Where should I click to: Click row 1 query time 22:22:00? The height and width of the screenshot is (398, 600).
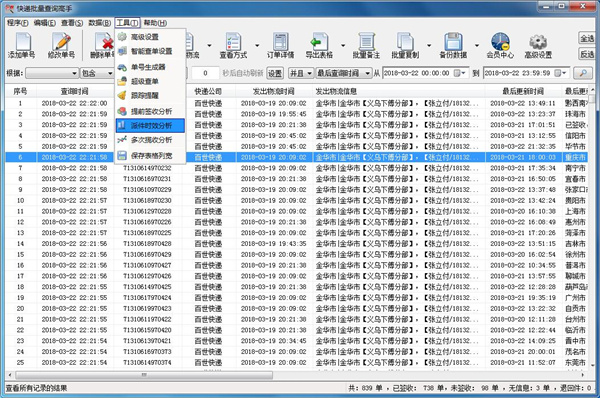pyautogui.click(x=74, y=103)
